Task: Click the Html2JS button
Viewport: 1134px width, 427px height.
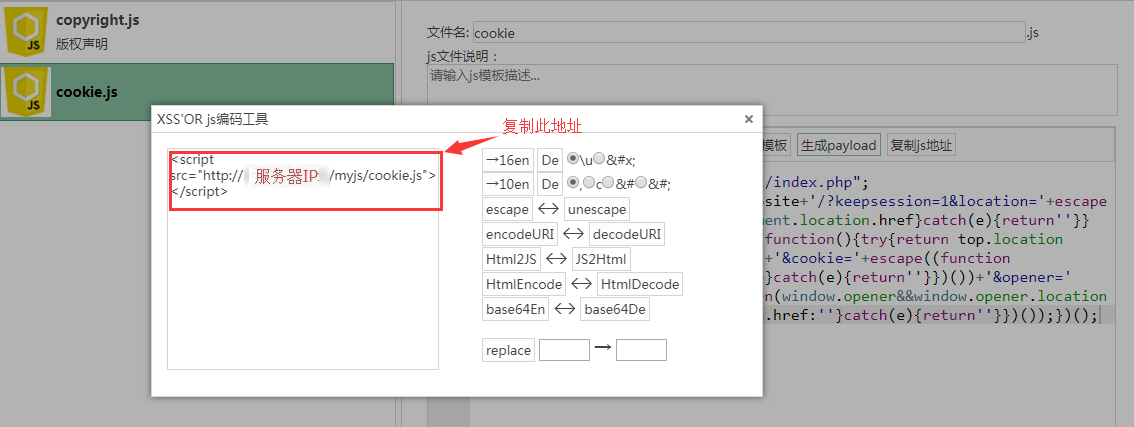Action: (511, 259)
